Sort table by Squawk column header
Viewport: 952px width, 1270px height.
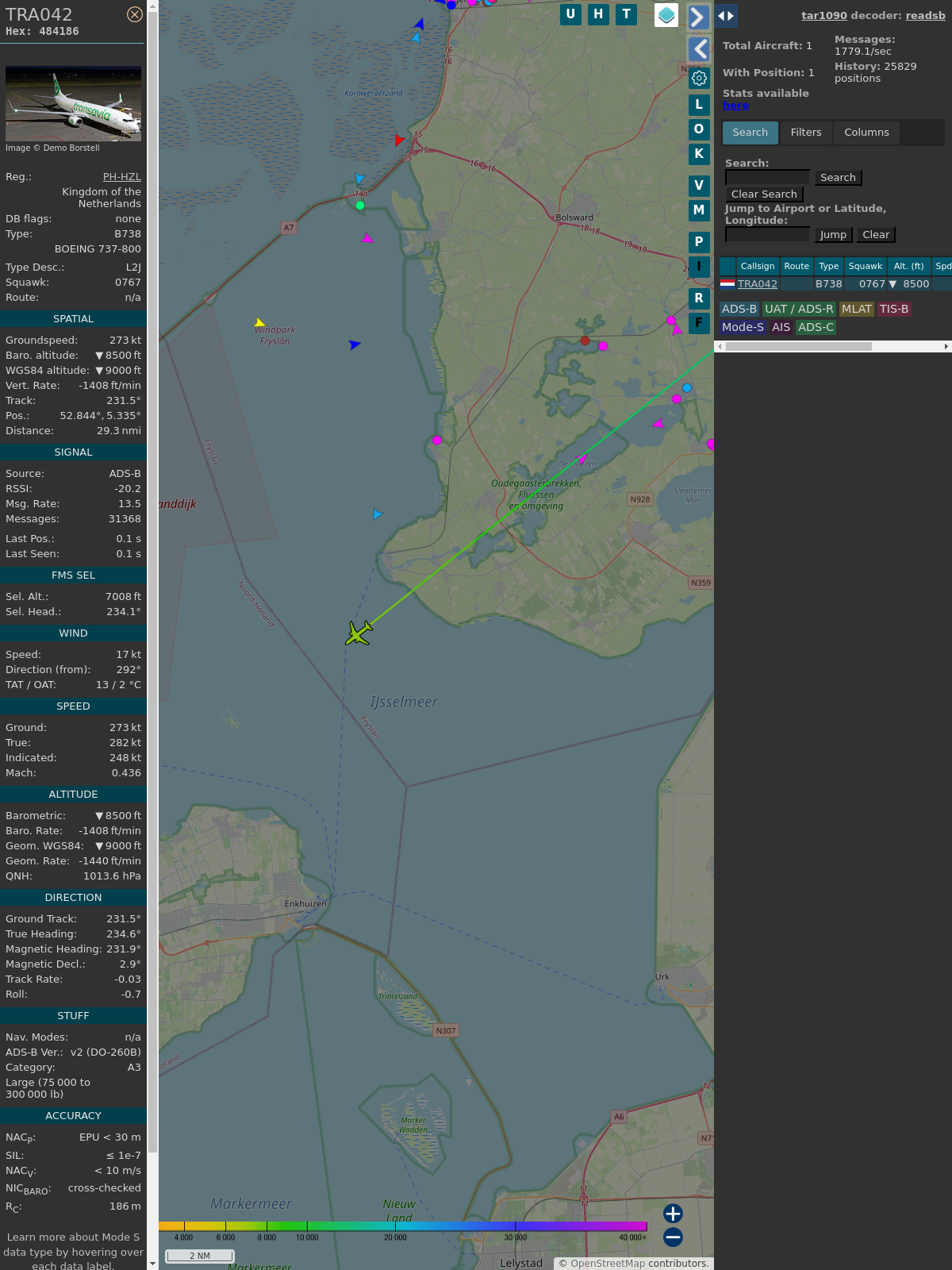(x=865, y=266)
